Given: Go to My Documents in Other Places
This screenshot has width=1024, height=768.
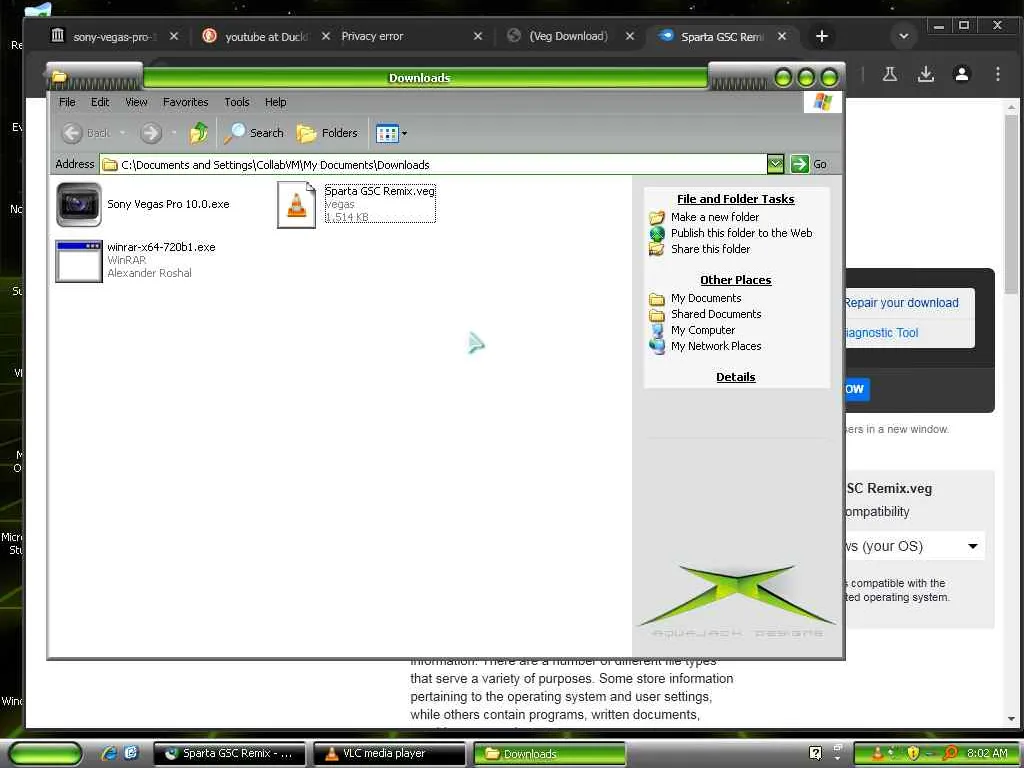Looking at the screenshot, I should pos(706,298).
